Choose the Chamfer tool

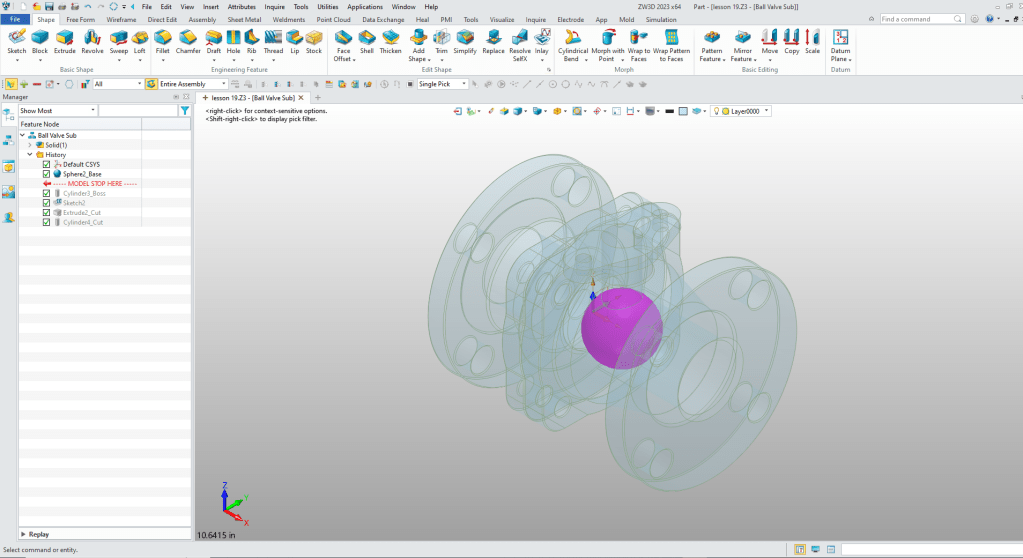click(x=188, y=41)
